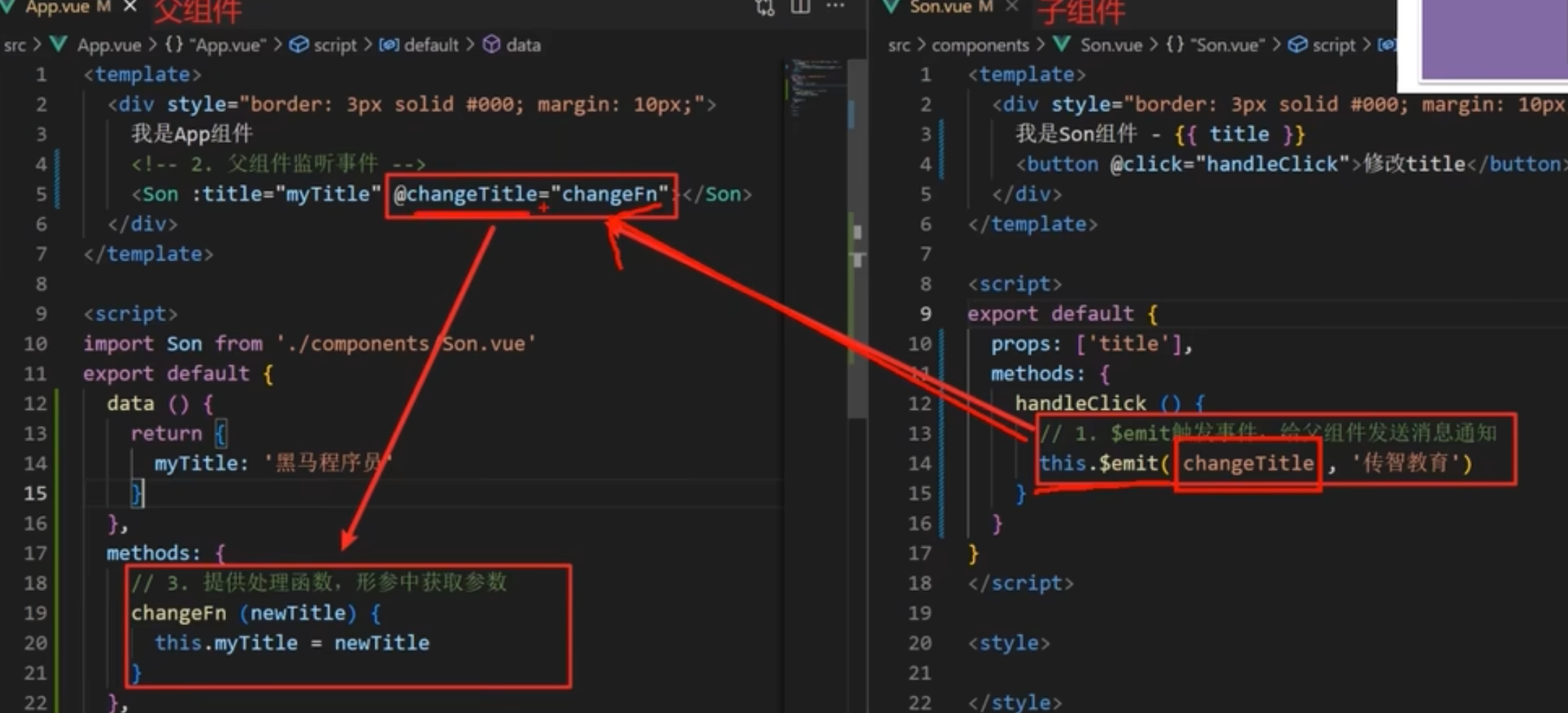The width and height of the screenshot is (1568, 713).
Task: Open the {} "Son.vue" breadcrumb segment
Action: point(1215,45)
